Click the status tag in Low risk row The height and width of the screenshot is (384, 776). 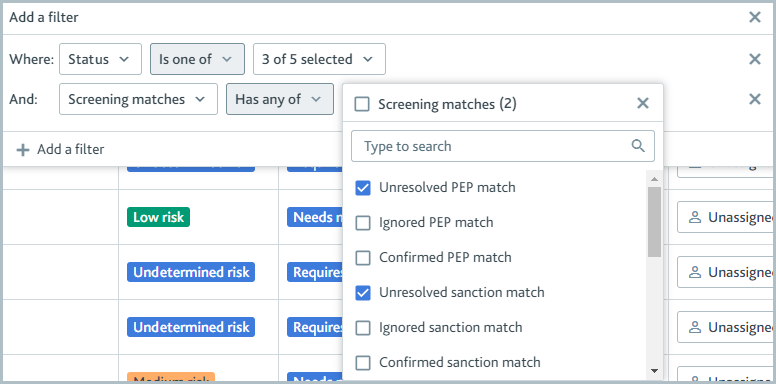(315, 217)
